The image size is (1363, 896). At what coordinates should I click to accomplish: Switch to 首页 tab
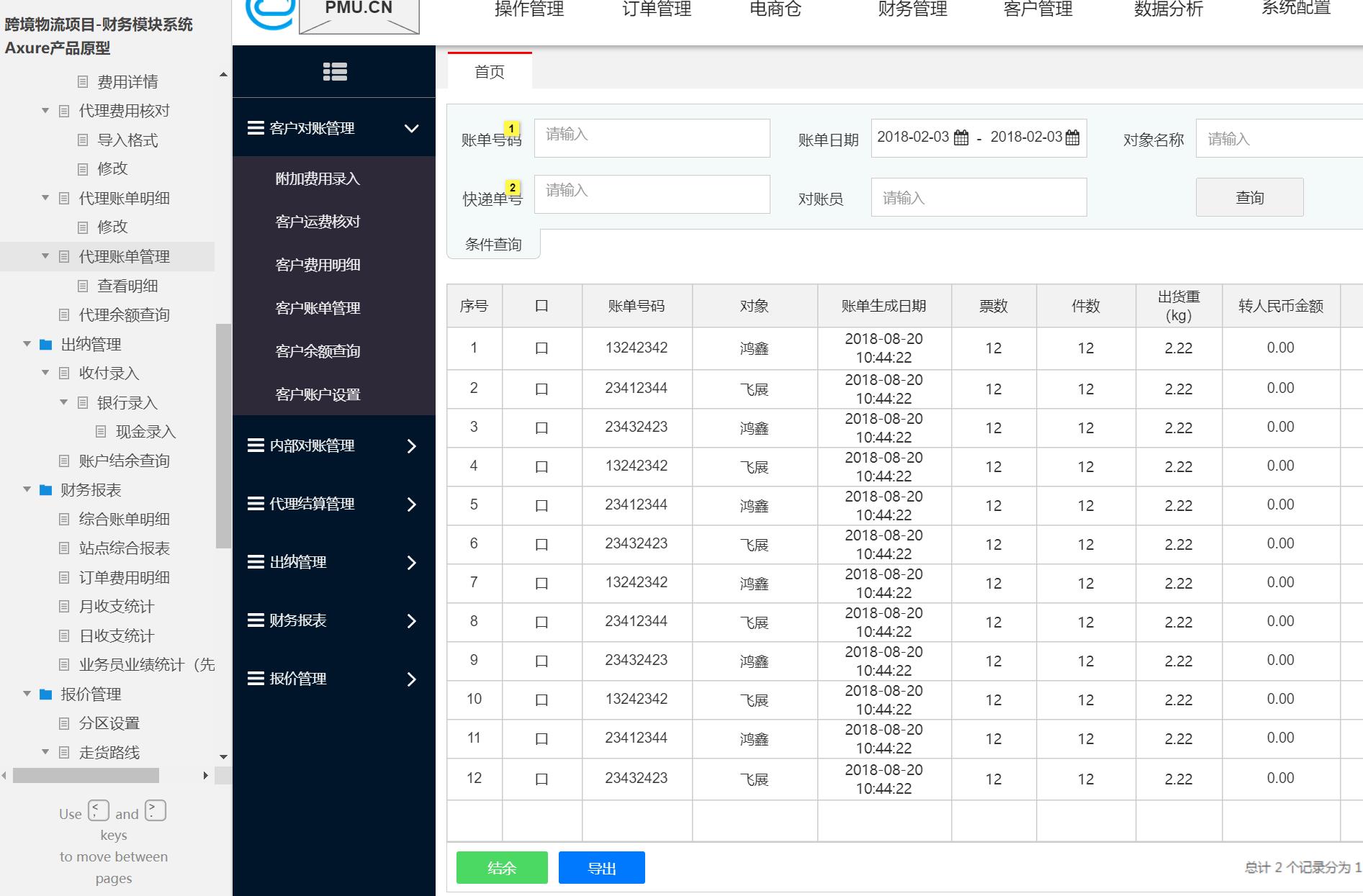[x=490, y=71]
